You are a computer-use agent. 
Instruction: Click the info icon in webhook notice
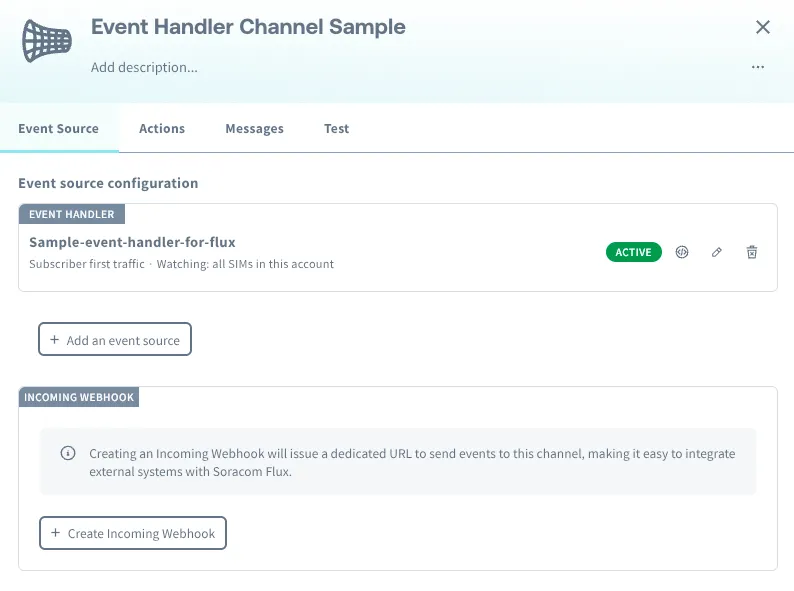point(68,453)
